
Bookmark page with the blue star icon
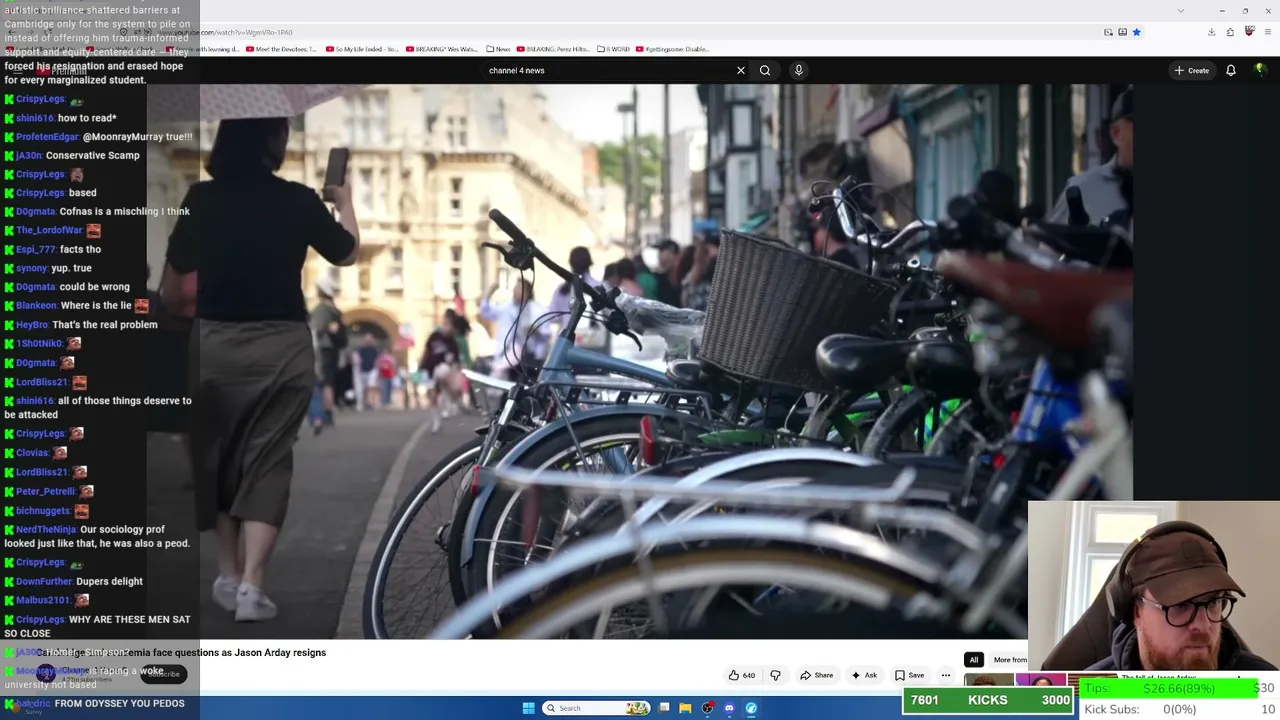coord(1136,32)
